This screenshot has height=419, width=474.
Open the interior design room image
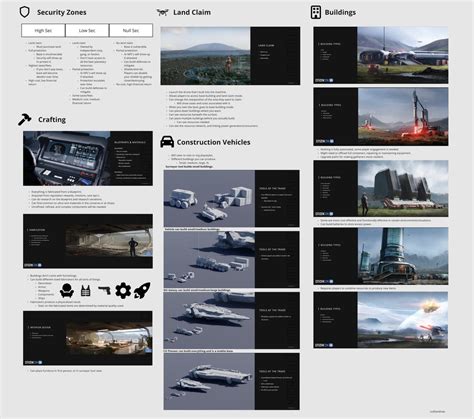coord(109,338)
